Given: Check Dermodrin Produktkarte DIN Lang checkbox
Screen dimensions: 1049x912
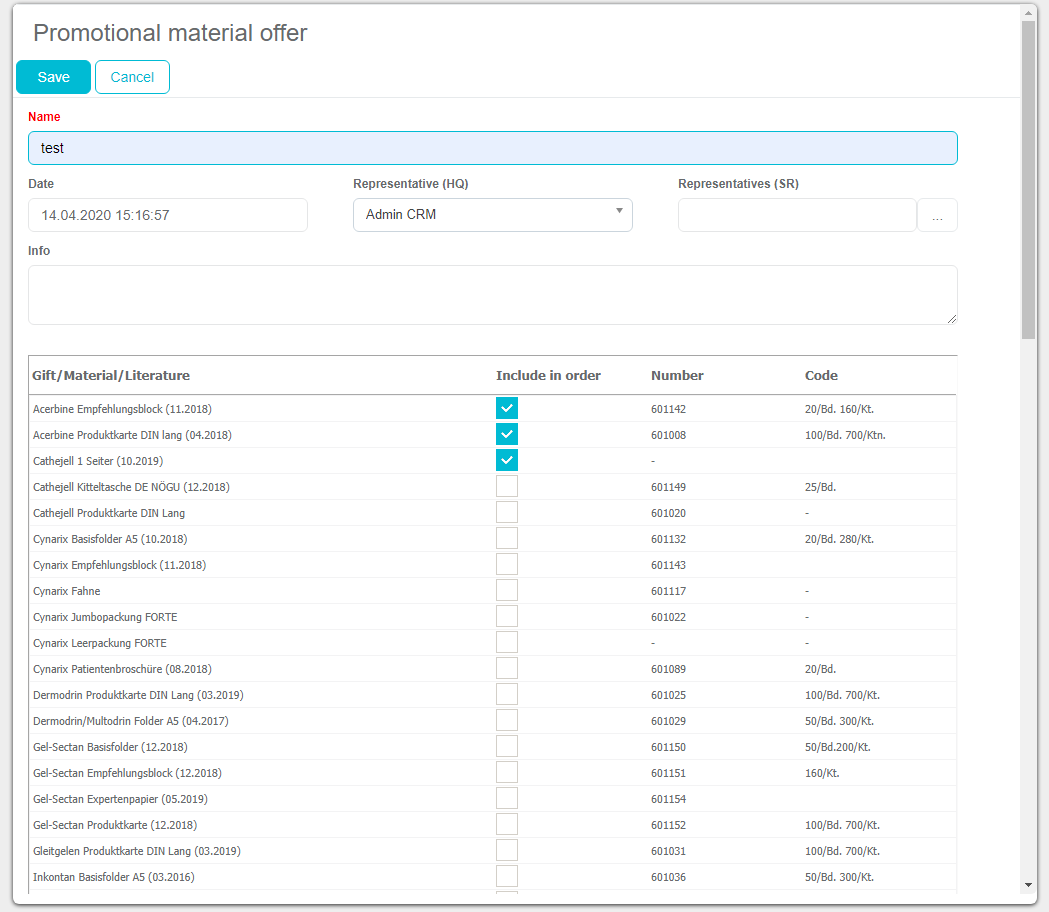Looking at the screenshot, I should [507, 694].
